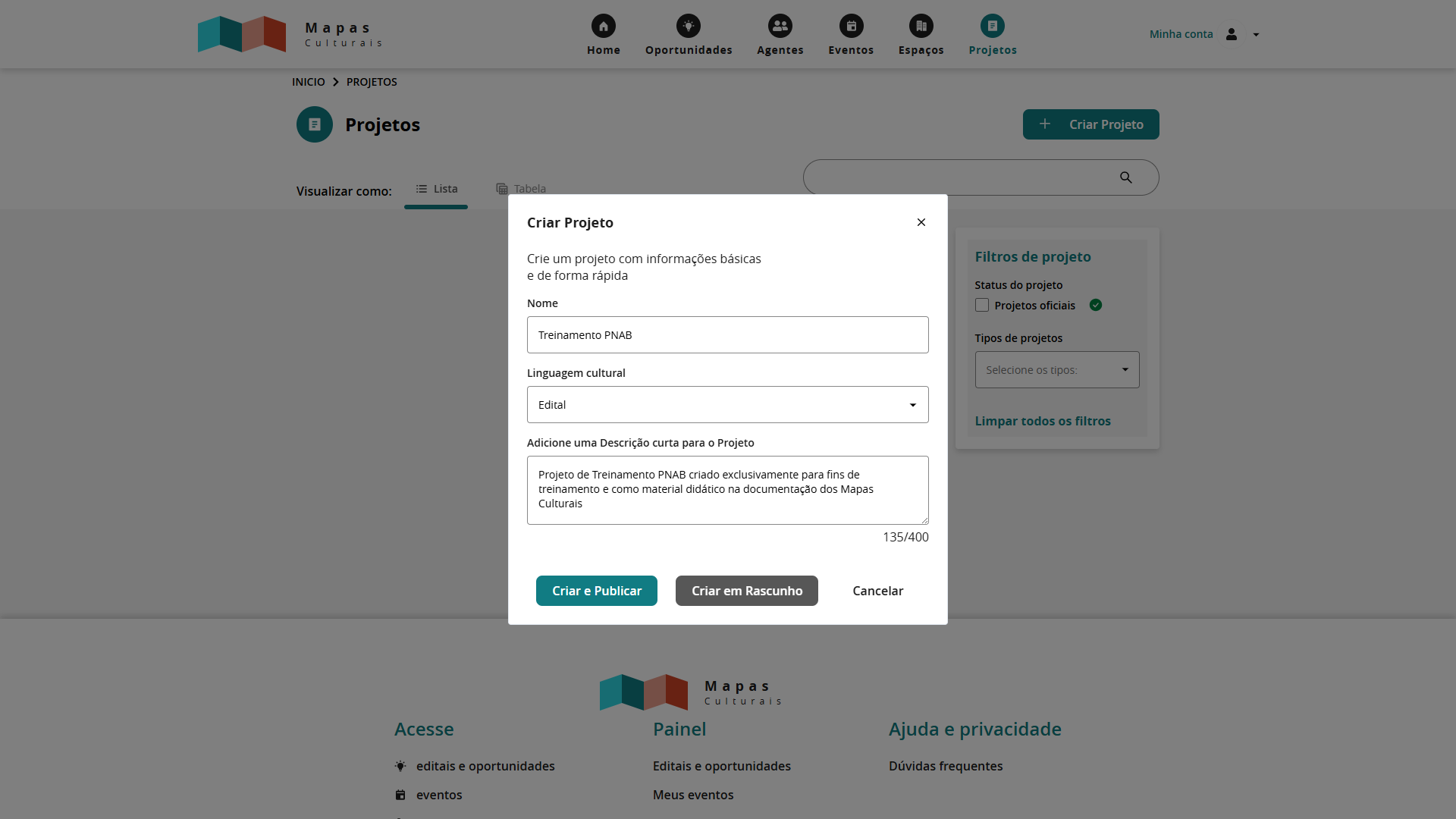Viewport: 1456px width, 819px height.
Task: Click the circular Projetos page badge icon
Action: [x=314, y=124]
